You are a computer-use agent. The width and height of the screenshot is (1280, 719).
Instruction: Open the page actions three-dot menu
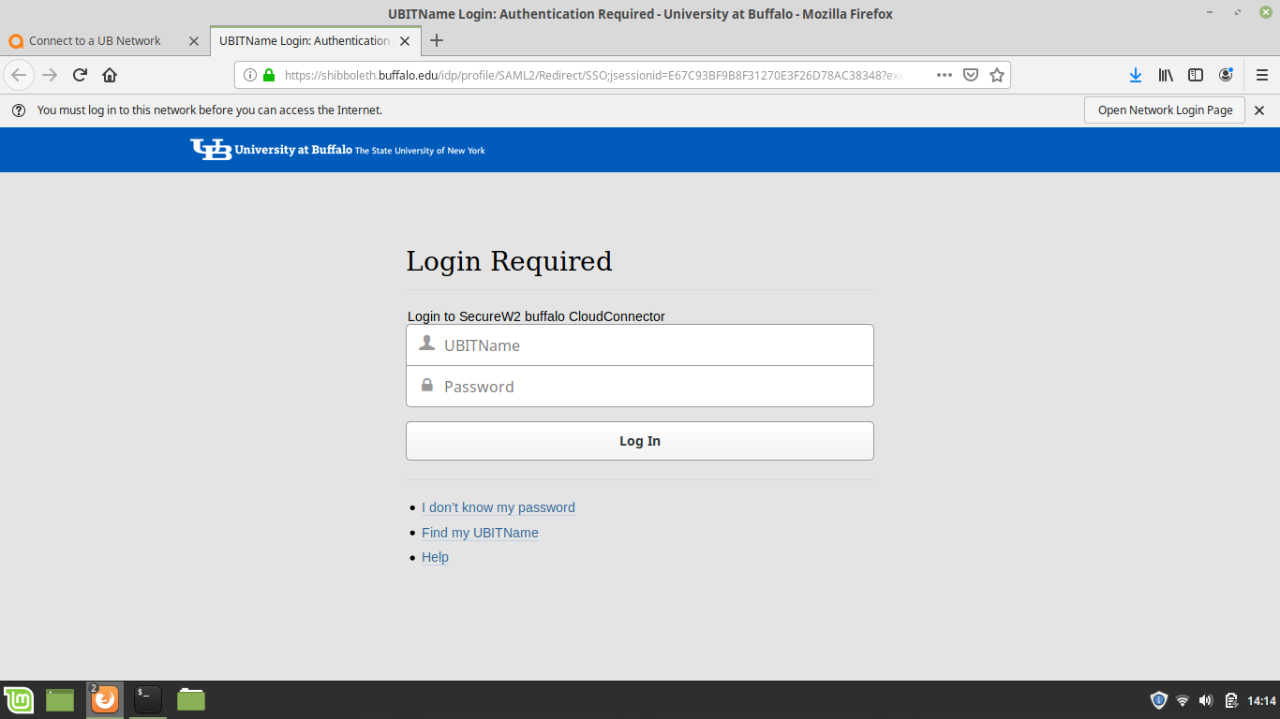tap(944, 75)
